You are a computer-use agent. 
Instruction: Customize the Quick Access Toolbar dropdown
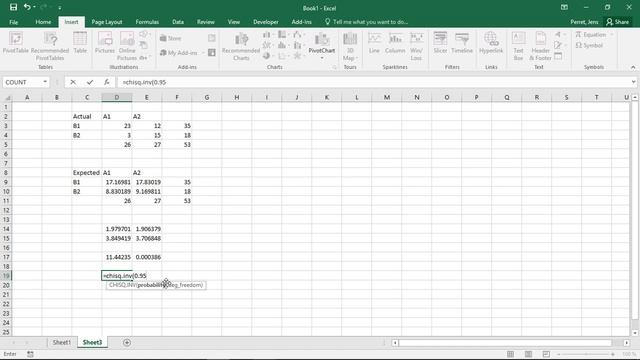point(60,8)
